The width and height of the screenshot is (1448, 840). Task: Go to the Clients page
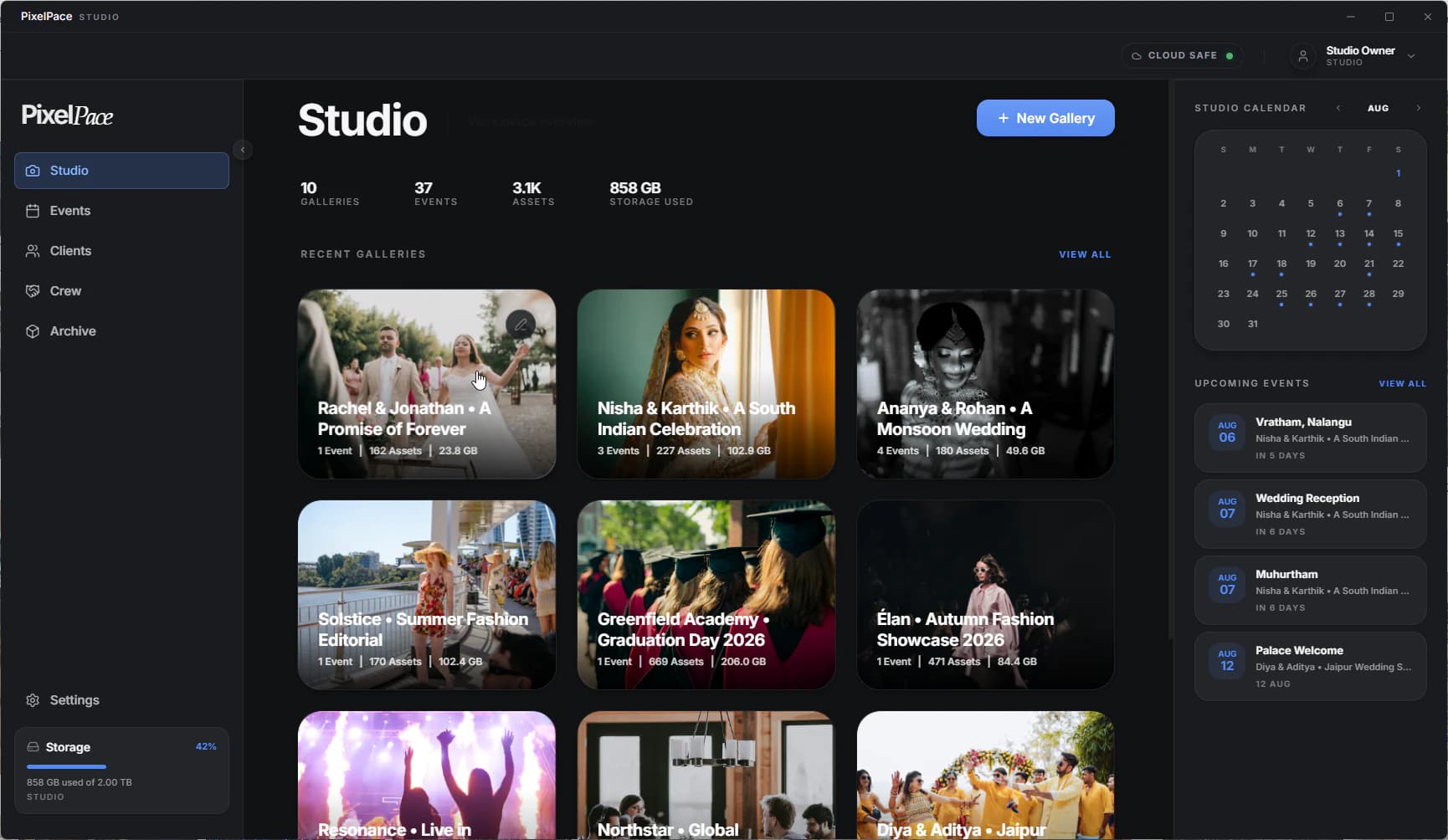pos(121,251)
